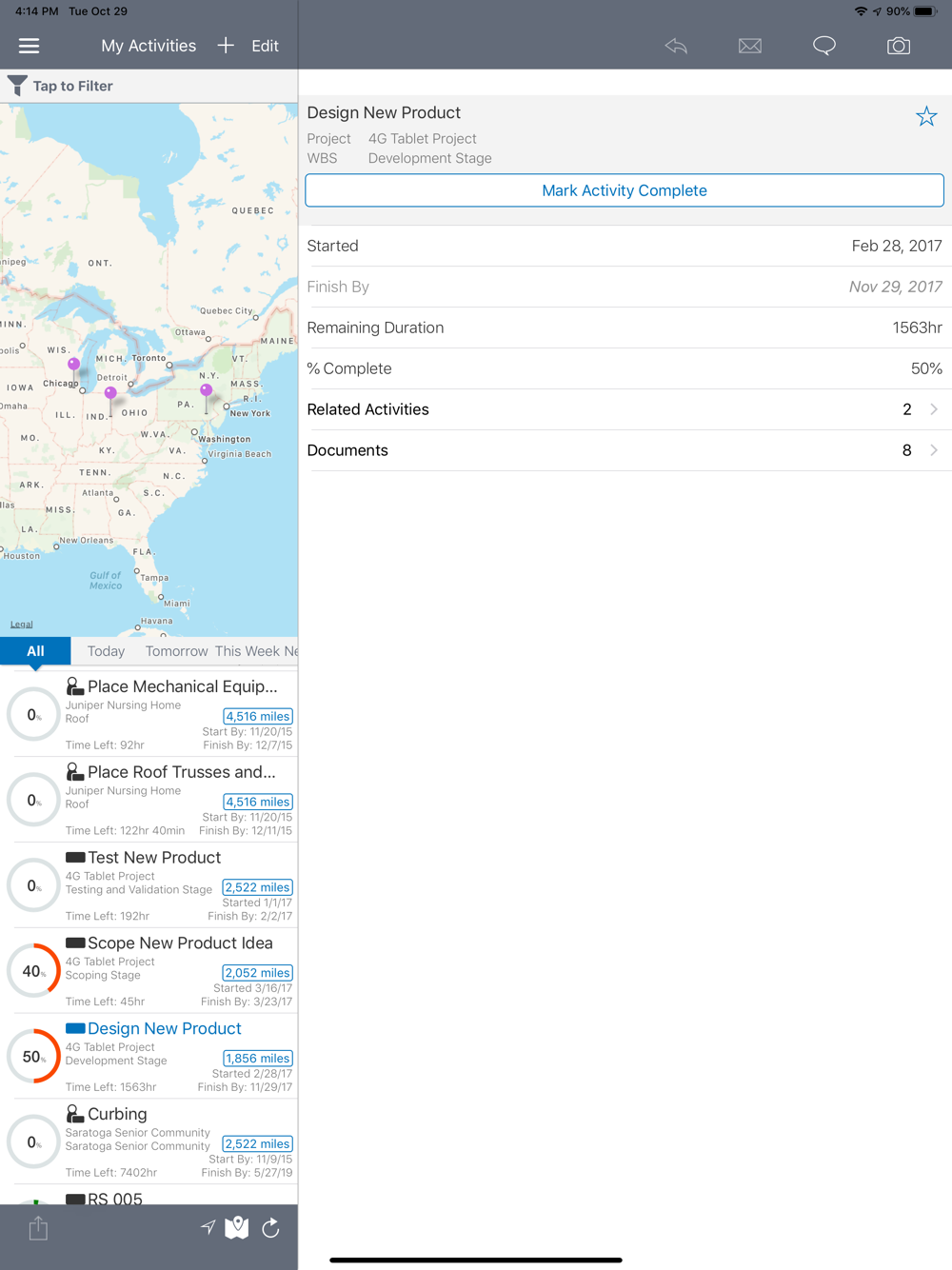952x1270 pixels.
Task: Click person icon beside Curbing
Action: [75, 1114]
